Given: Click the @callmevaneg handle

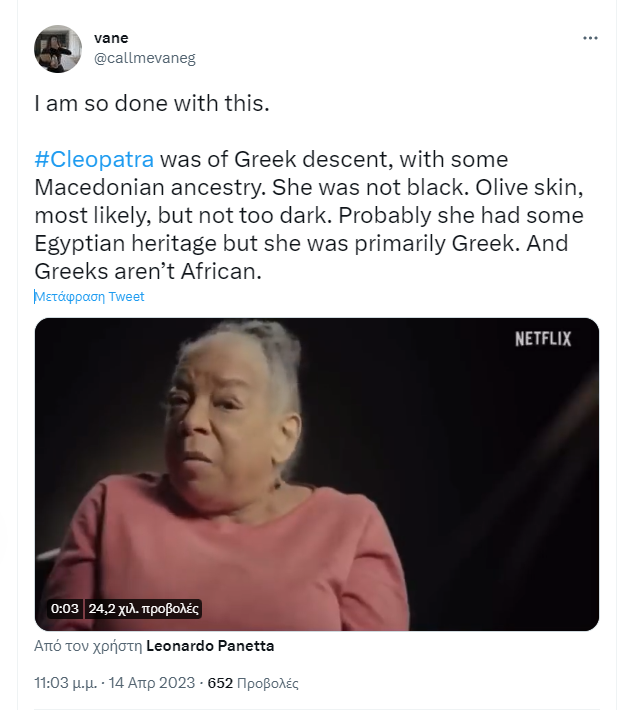Looking at the screenshot, I should pos(144,58).
